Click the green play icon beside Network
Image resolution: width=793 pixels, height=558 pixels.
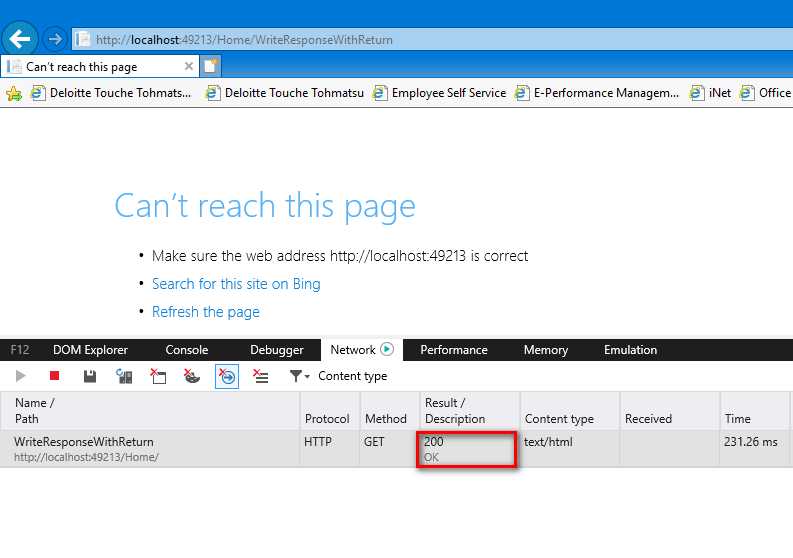tap(387, 349)
